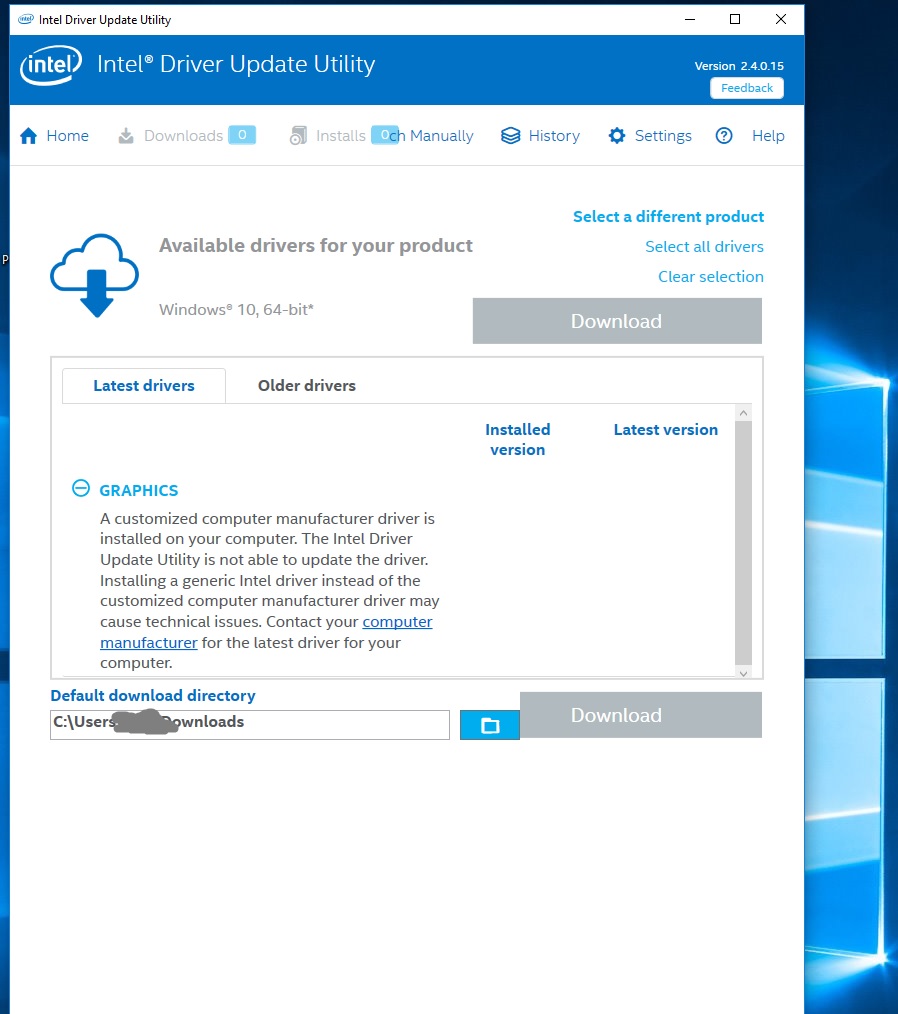Viewport: 898px width, 1014px height.
Task: Click the default download directory field
Action: (x=250, y=725)
